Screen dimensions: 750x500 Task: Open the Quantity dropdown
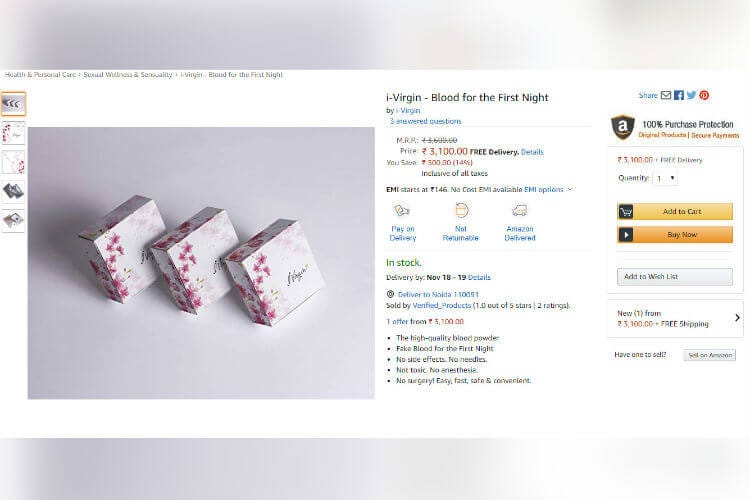point(665,178)
